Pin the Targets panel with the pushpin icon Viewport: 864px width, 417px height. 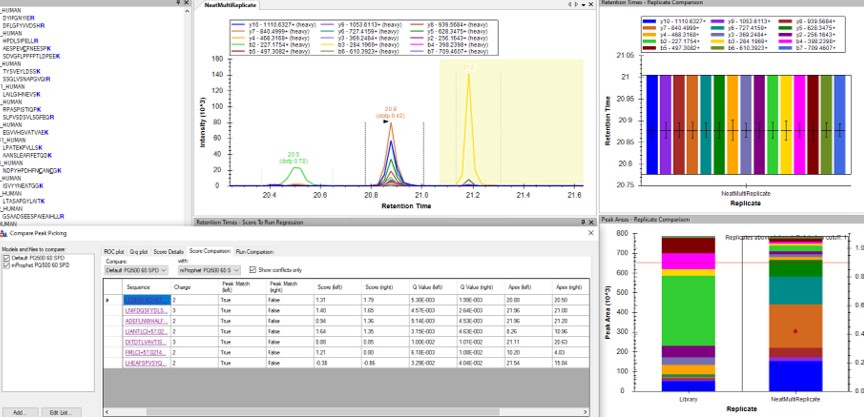click(179, 3)
